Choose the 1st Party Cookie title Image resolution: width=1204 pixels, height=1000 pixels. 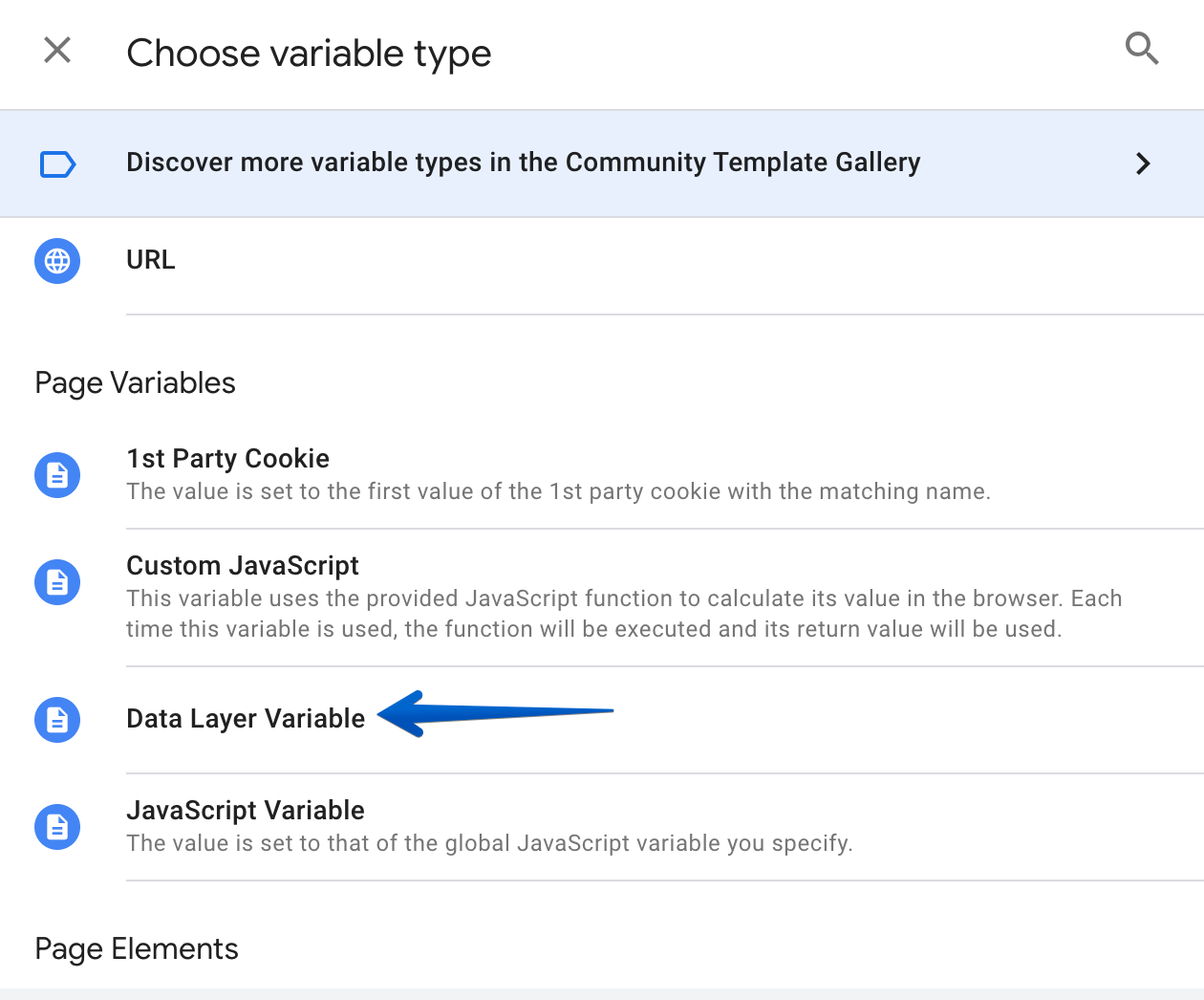[x=228, y=459]
